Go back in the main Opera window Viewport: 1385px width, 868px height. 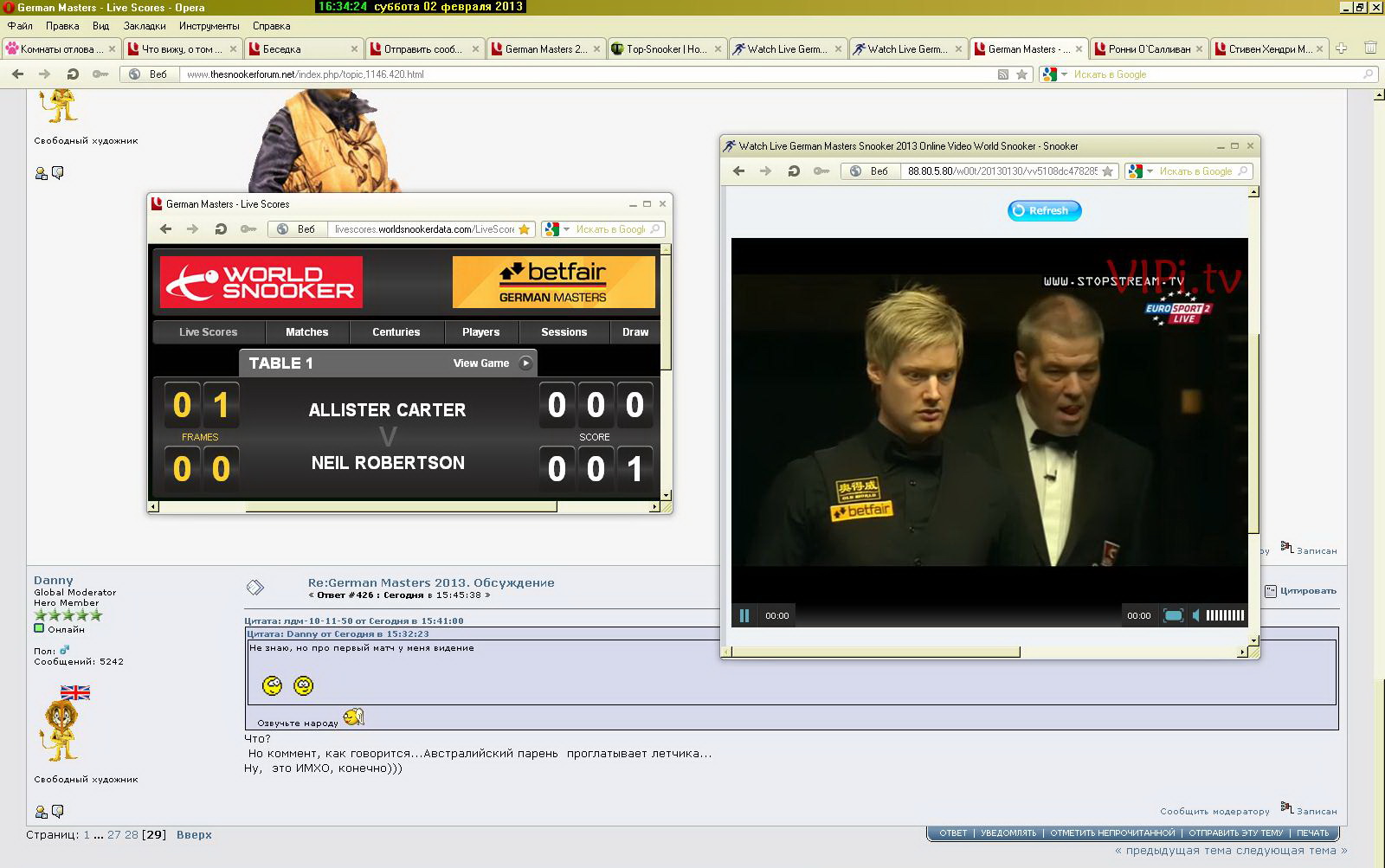(17, 74)
